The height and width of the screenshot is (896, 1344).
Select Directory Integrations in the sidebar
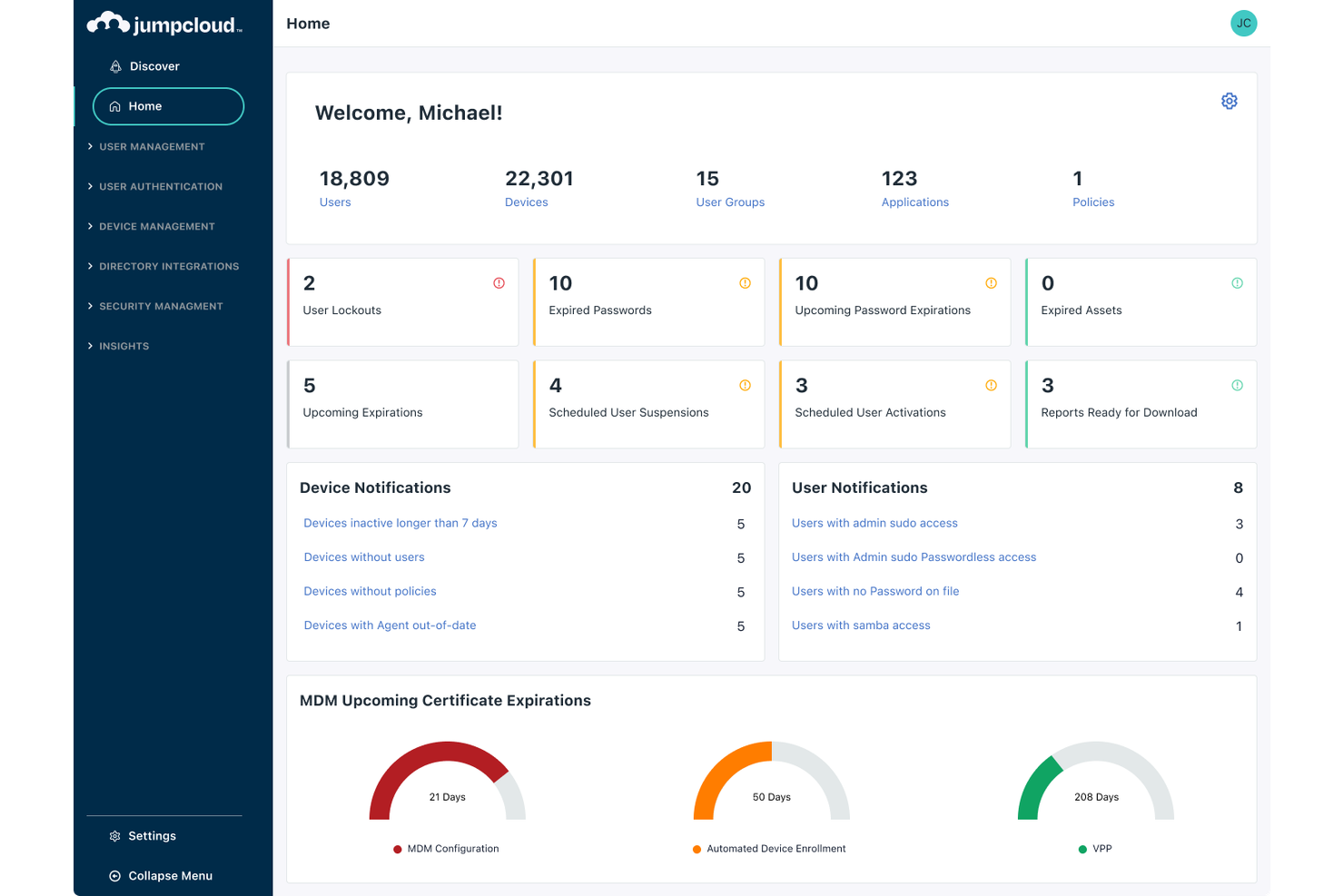coord(169,266)
